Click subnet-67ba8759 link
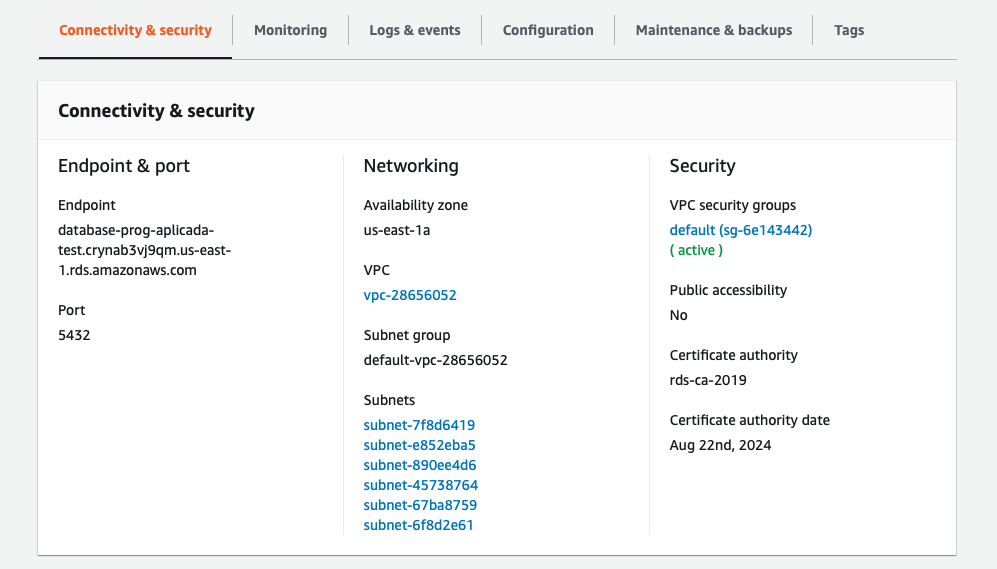 [420, 505]
